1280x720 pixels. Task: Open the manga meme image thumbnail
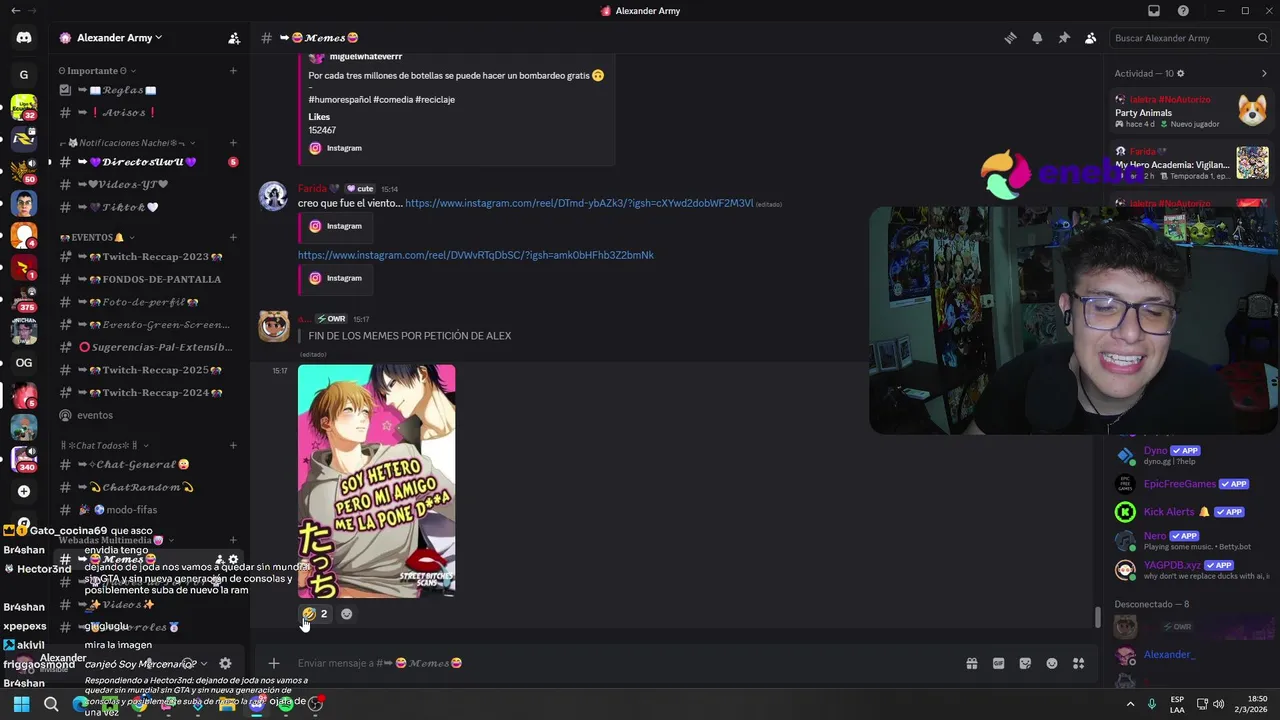coord(376,481)
